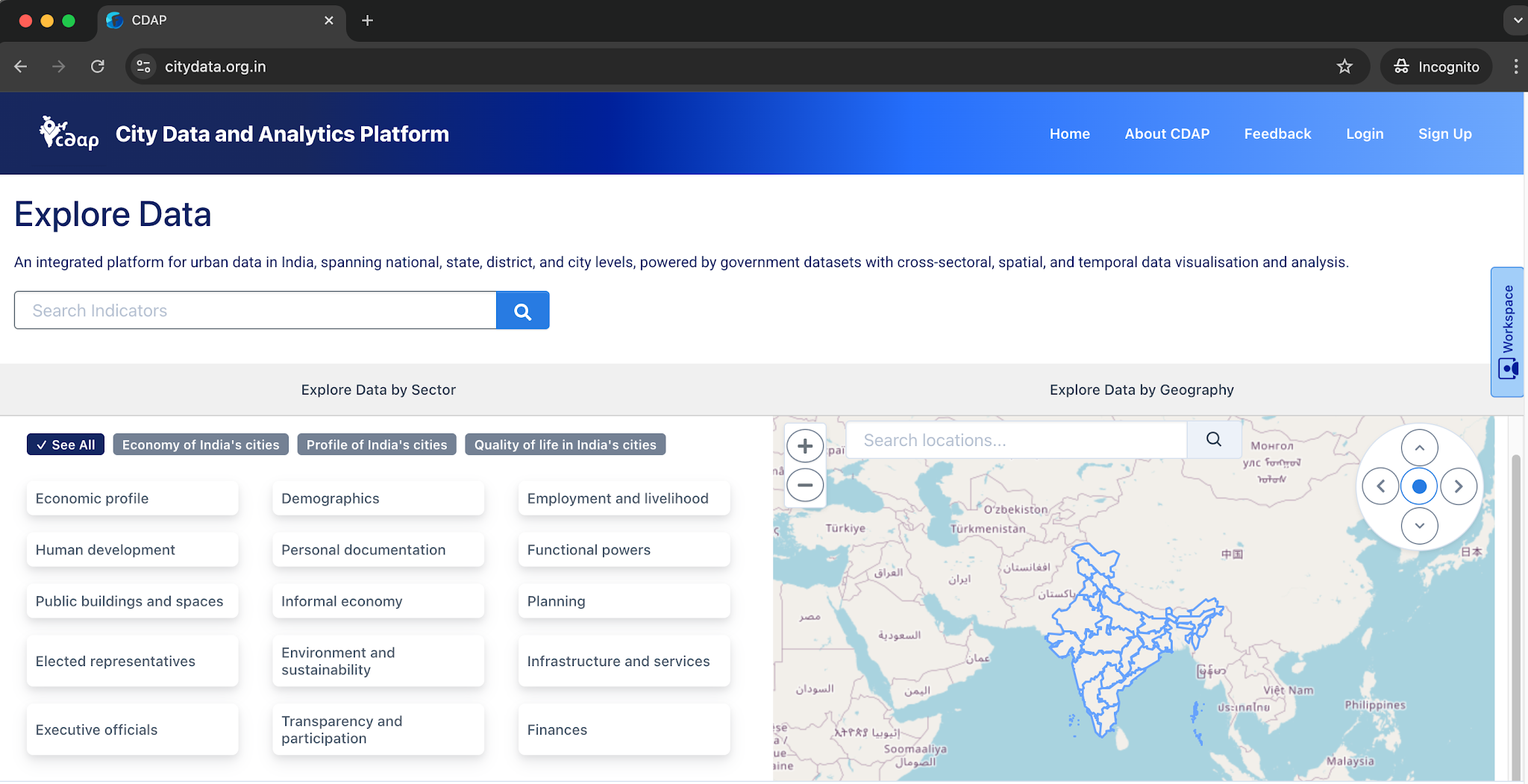Image resolution: width=1528 pixels, height=784 pixels.
Task: Pan the map right with arrow
Action: 1459,486
